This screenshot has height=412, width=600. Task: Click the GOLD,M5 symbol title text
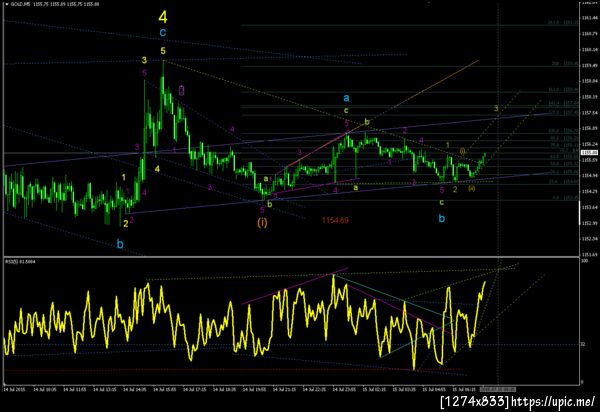[x=19, y=4]
